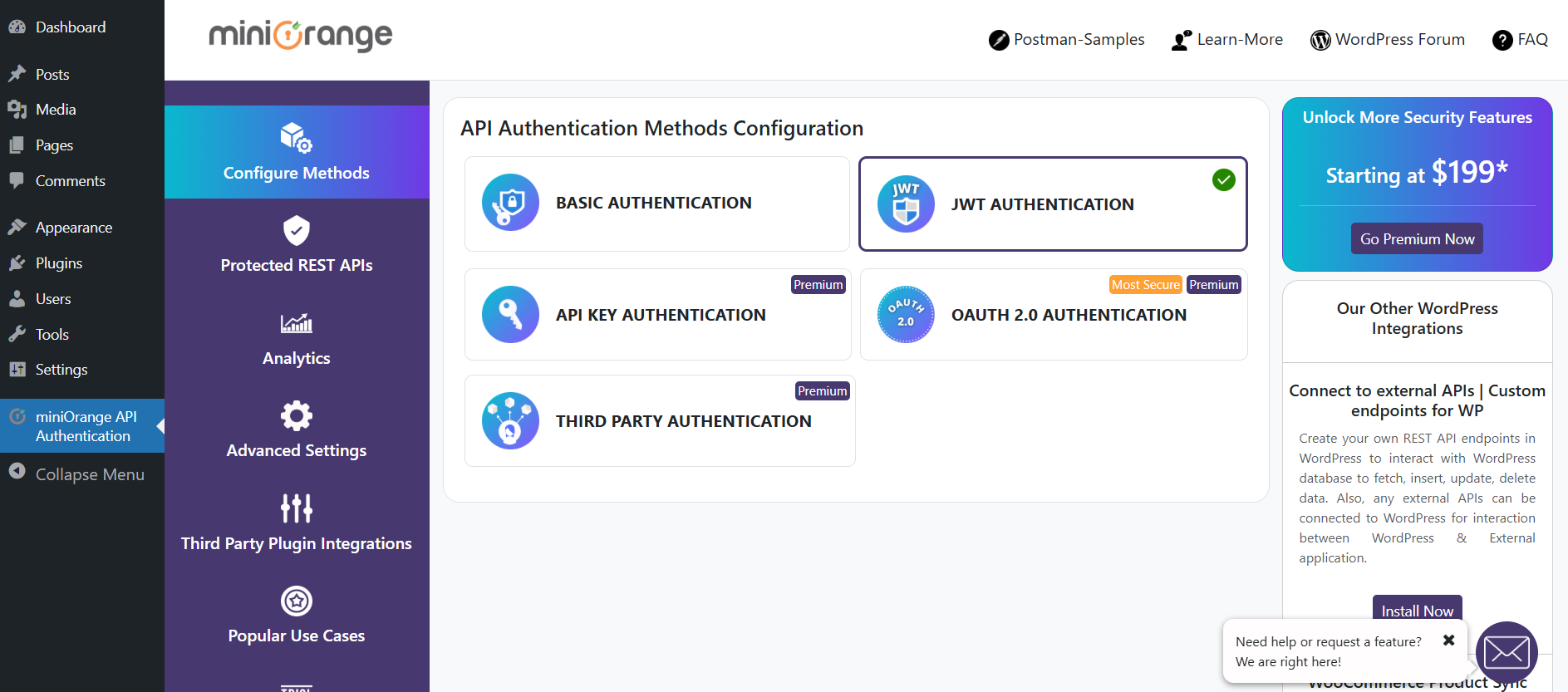Screen dimensions: 1568x692
Task: Open the mail contact support bubble
Action: [1507, 652]
